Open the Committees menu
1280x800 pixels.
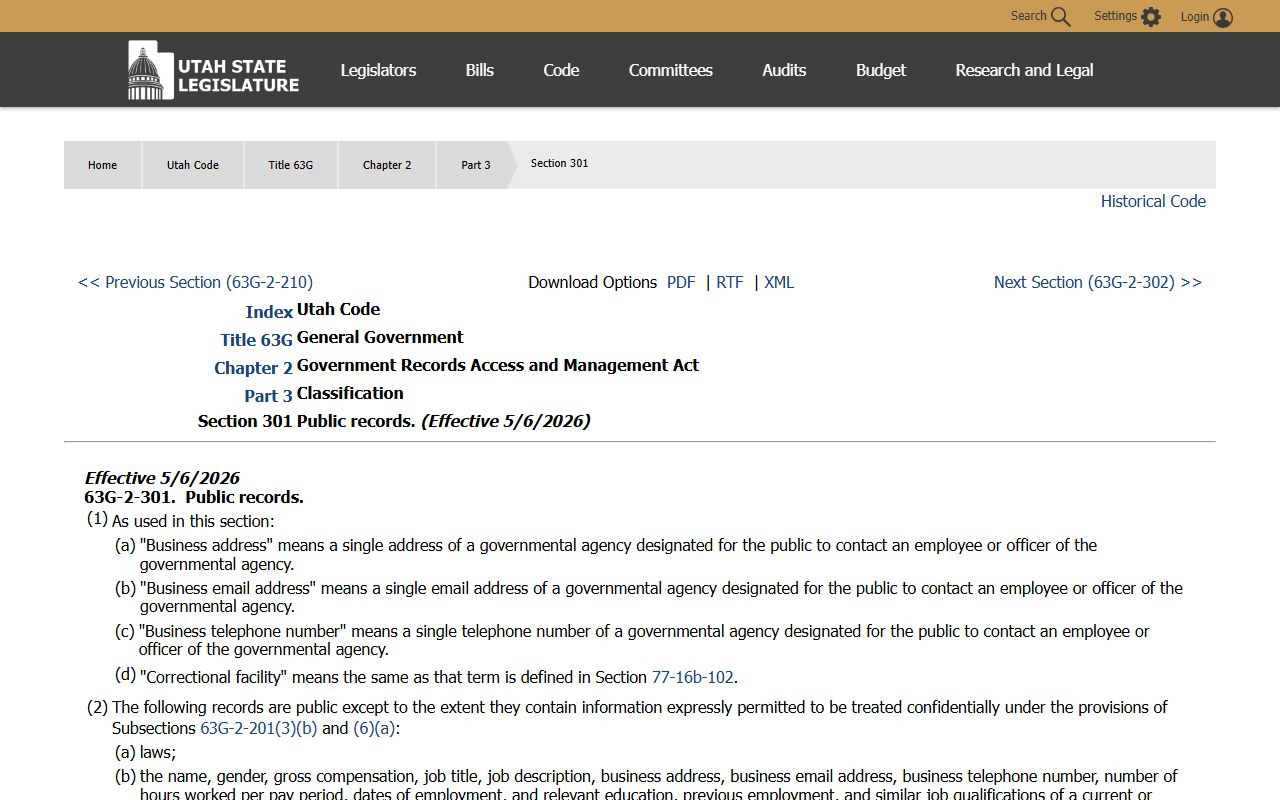[x=671, y=70]
